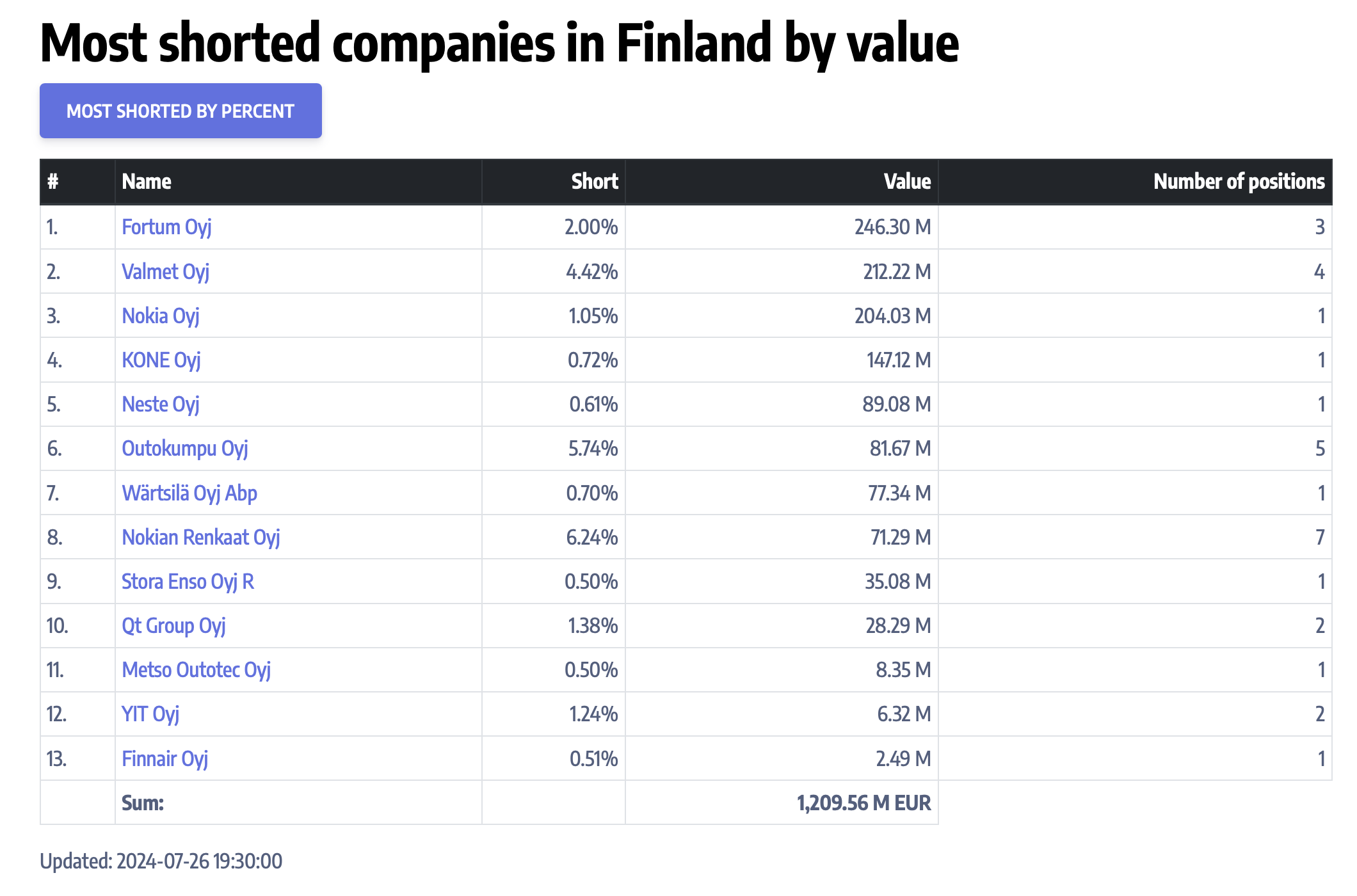This screenshot has height=896, width=1357.
Task: Click the Value column header
Action: click(906, 182)
